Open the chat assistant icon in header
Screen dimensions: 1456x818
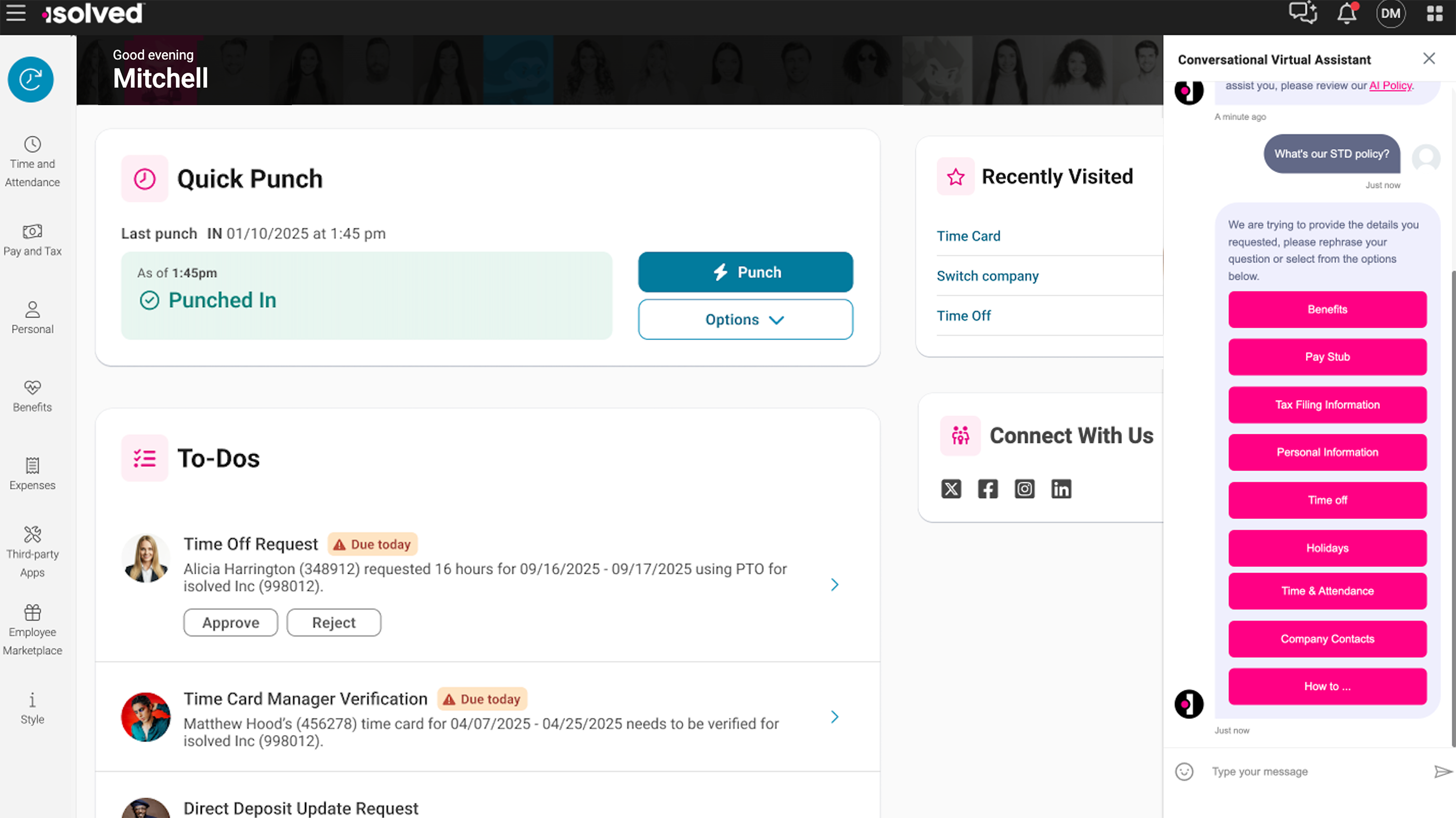coord(1302,13)
